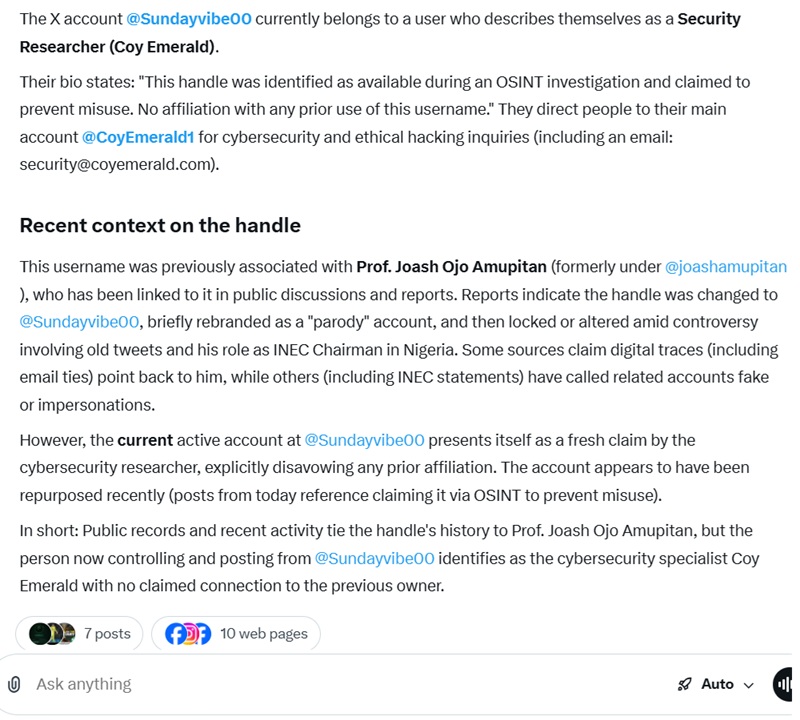This screenshot has height=720, width=800.
Task: Open the 7 posts sources button
Action: [80, 633]
